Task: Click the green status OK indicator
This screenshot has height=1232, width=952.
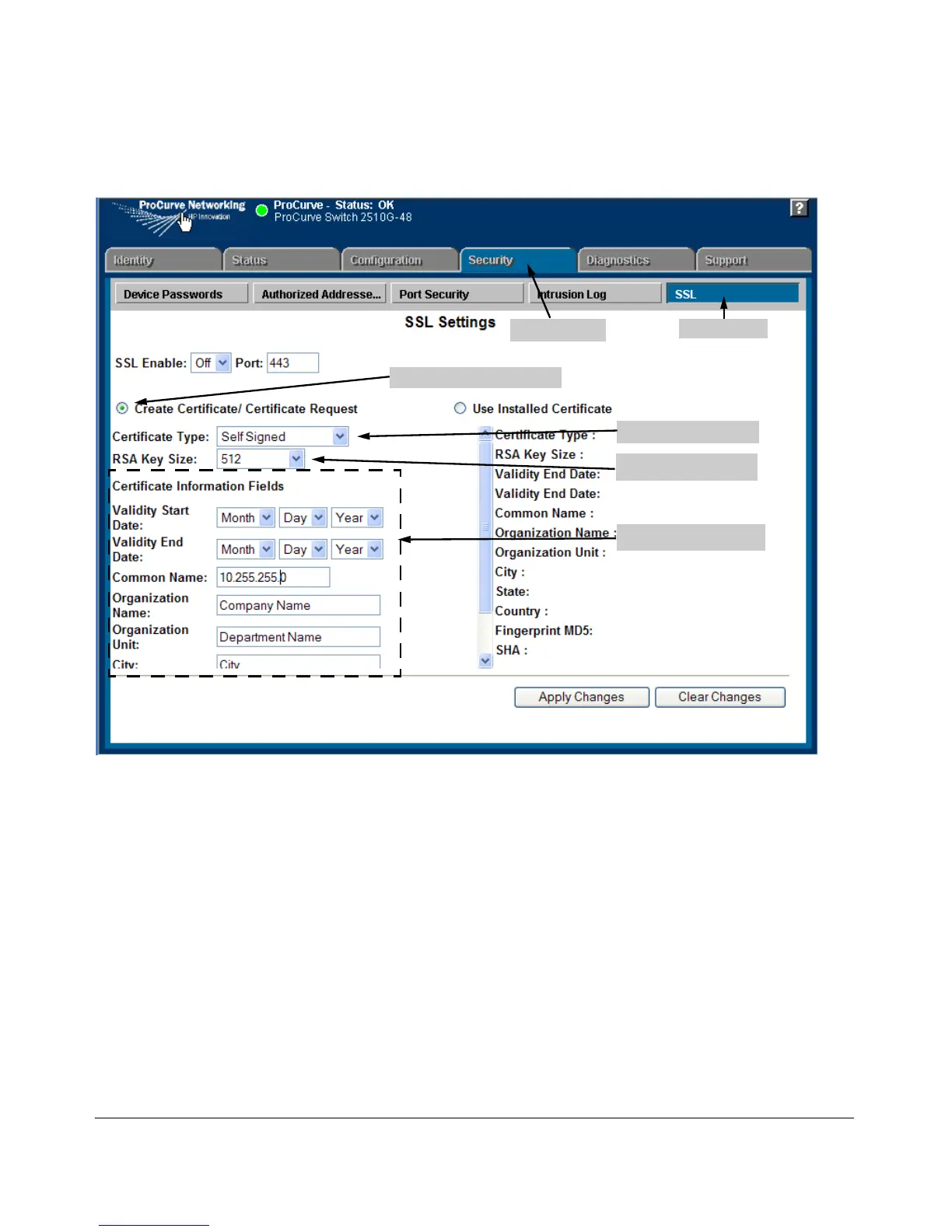Action: click(262, 211)
